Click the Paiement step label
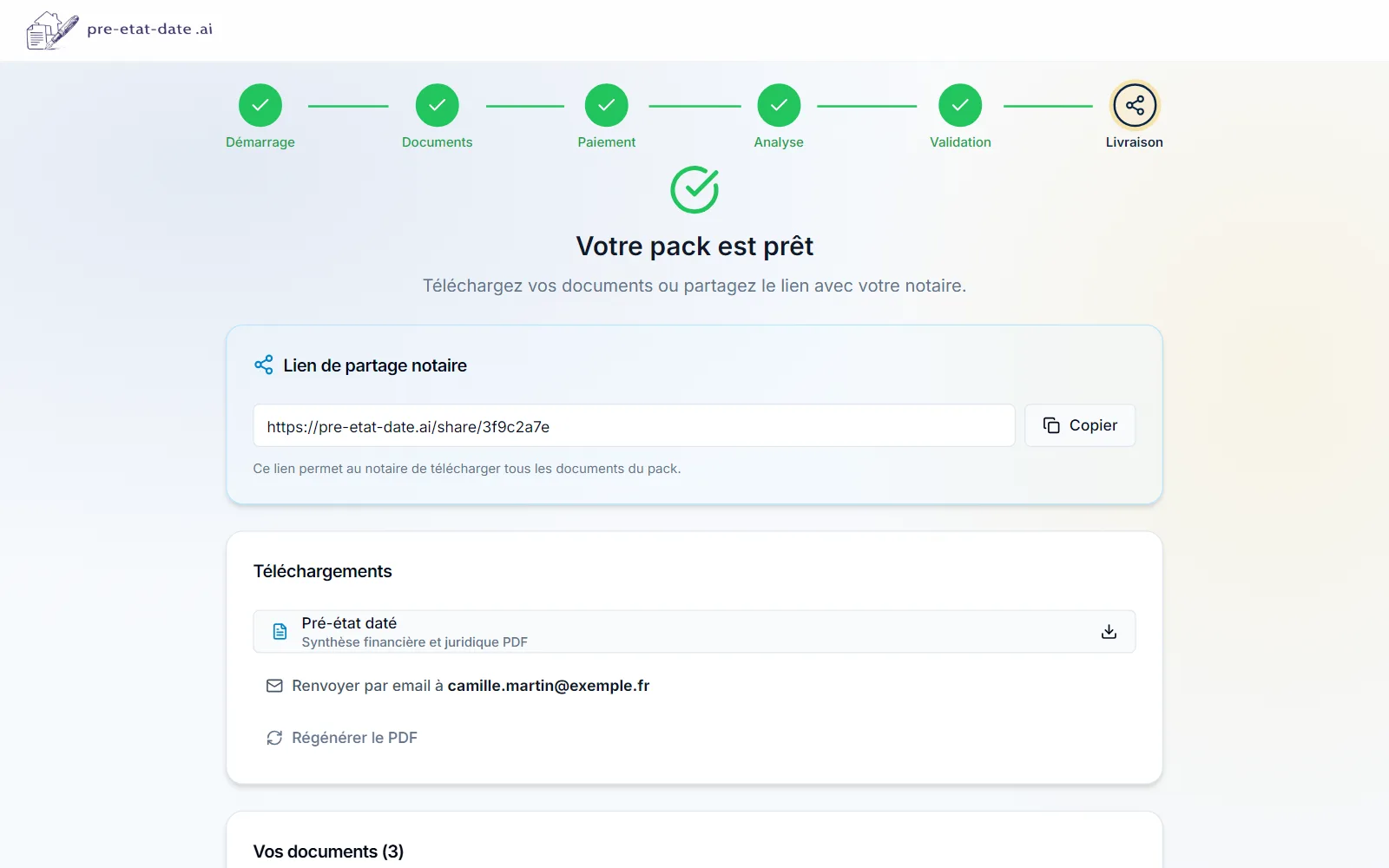This screenshot has width=1389, height=868. click(606, 142)
